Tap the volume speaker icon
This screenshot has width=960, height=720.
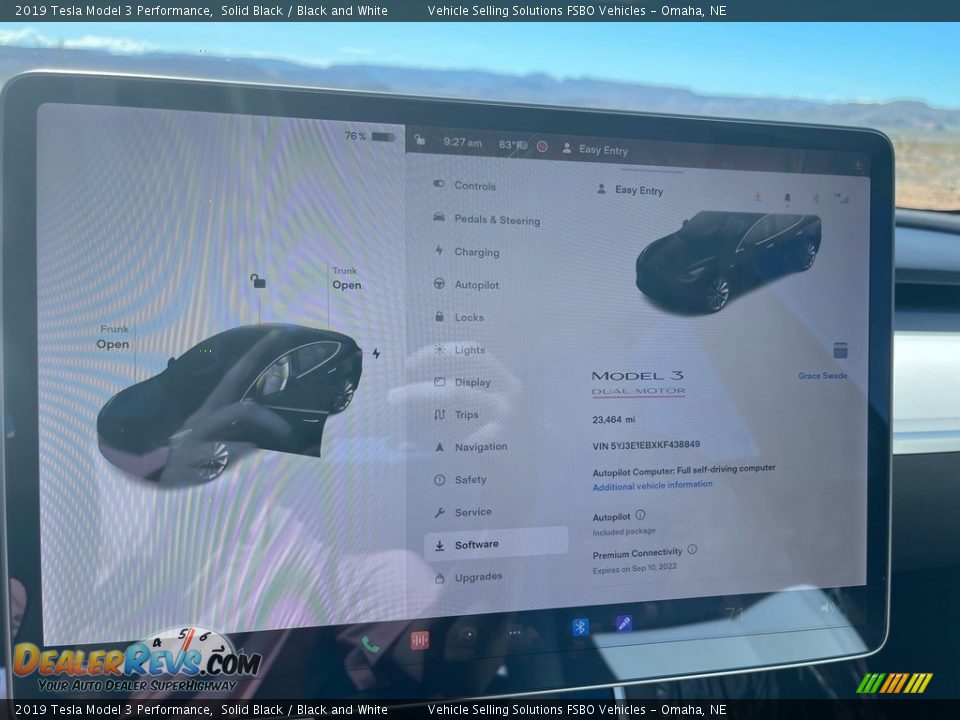pyautogui.click(x=827, y=607)
